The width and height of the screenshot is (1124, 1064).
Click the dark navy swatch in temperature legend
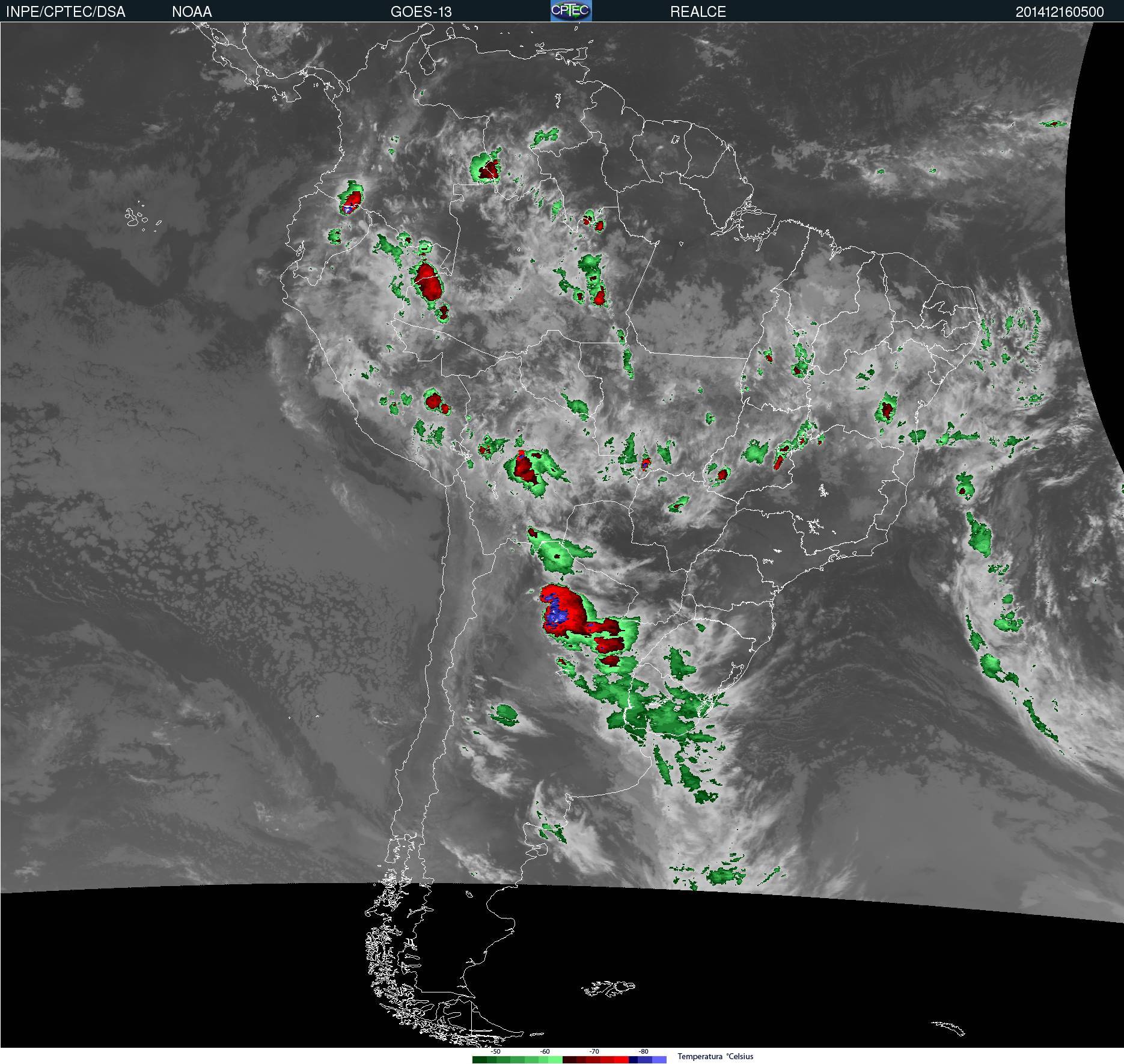point(634,1059)
